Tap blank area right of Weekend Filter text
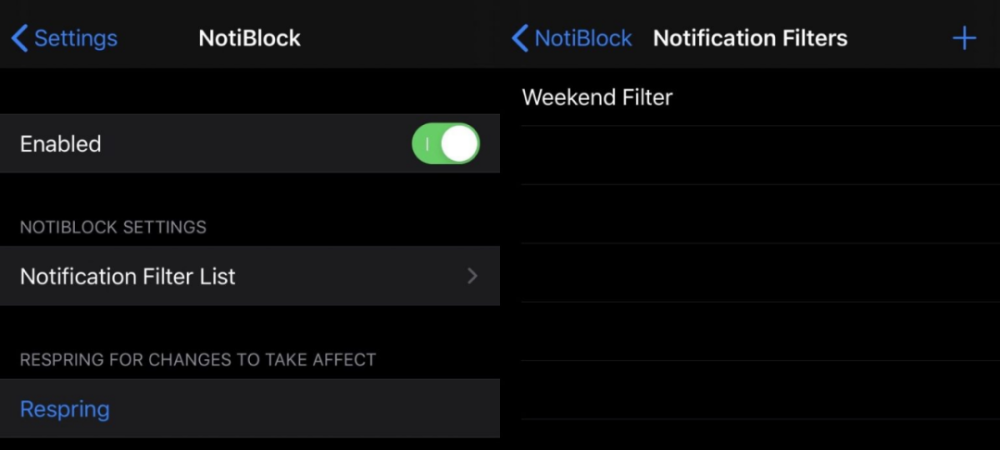1000x450 pixels. click(829, 97)
